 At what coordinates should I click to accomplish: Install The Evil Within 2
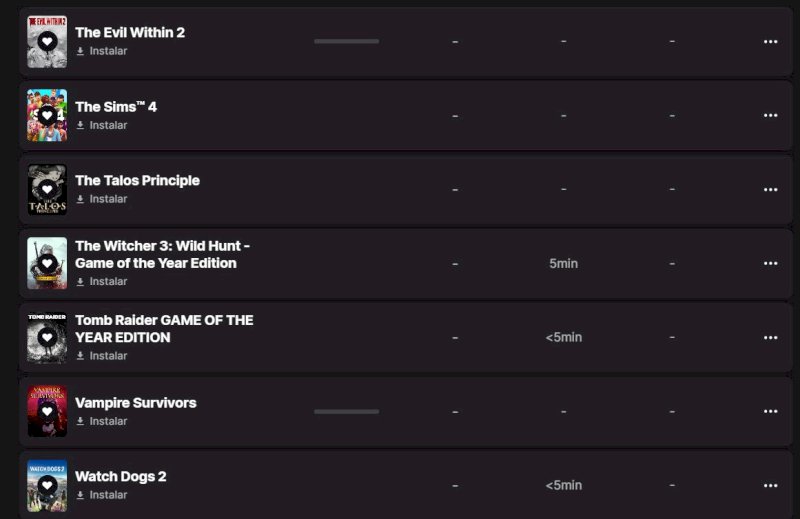[107, 51]
